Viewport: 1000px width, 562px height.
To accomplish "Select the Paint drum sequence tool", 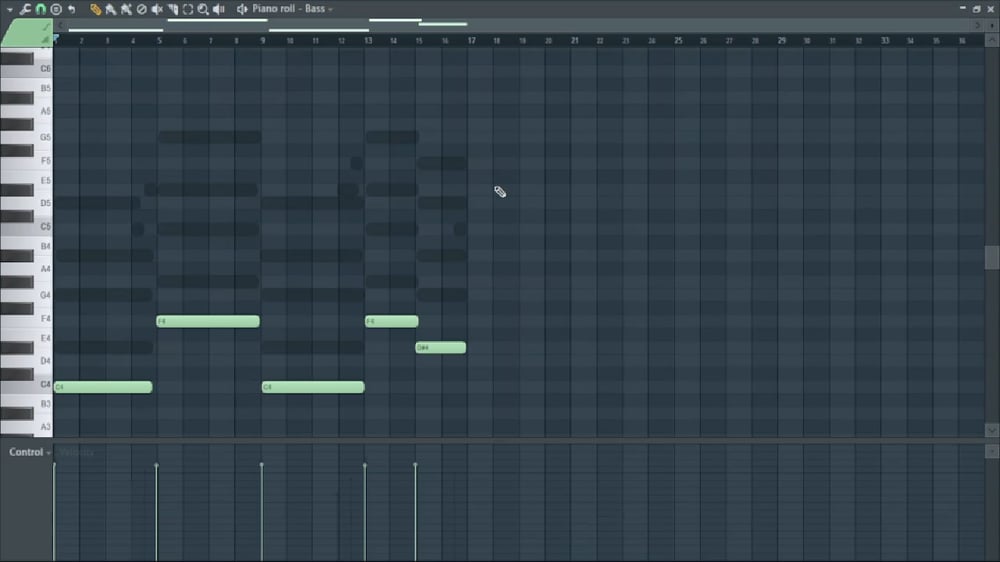I will (x=126, y=9).
